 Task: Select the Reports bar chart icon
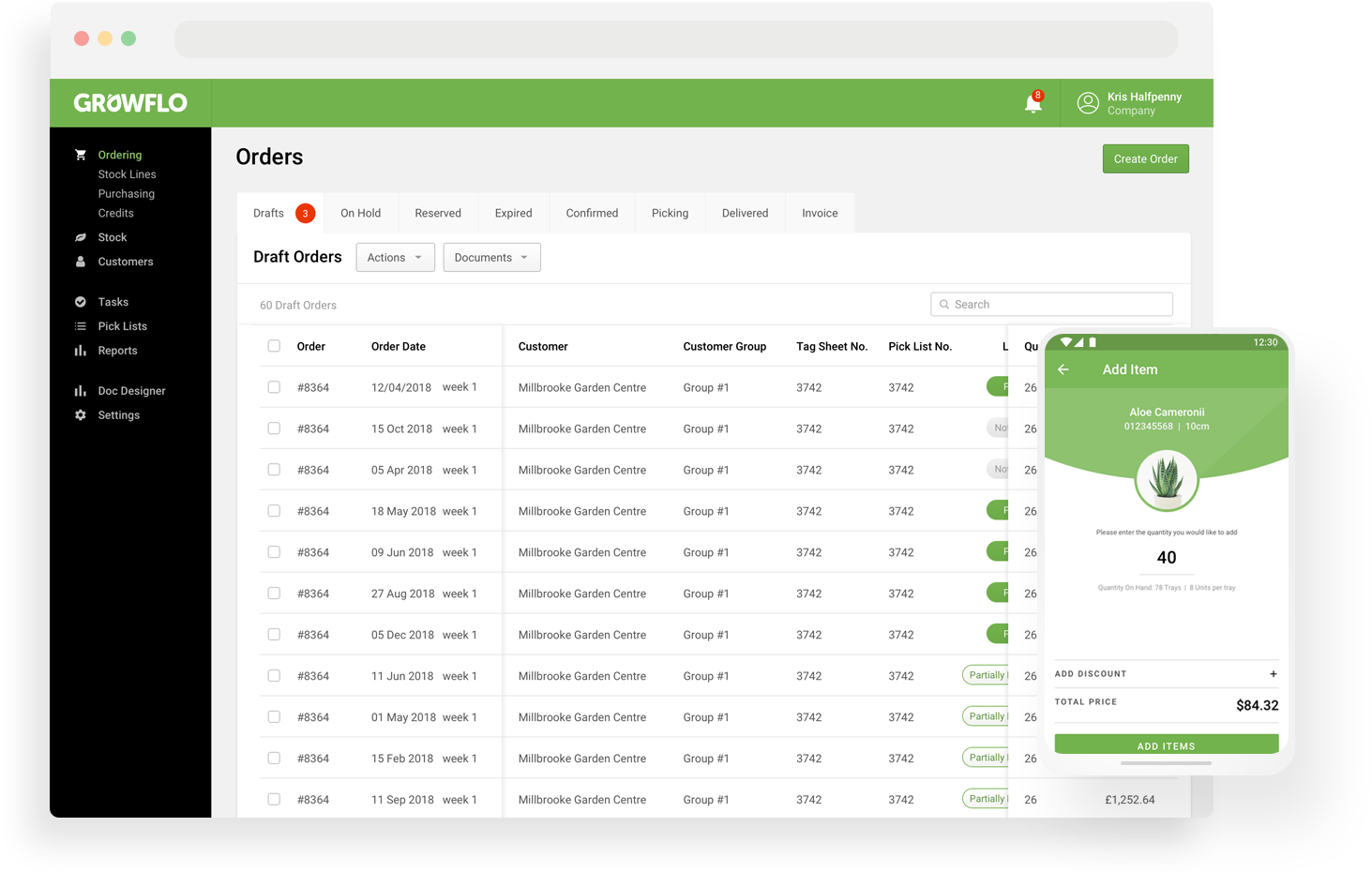coord(81,350)
